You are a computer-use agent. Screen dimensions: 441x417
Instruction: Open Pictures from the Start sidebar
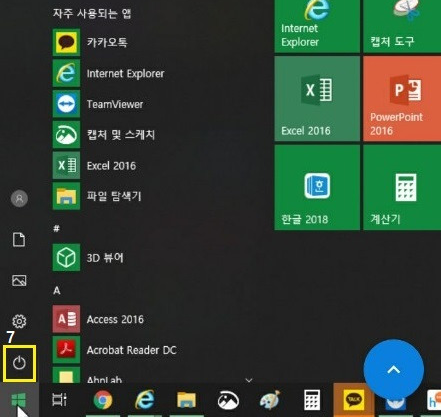(x=19, y=280)
